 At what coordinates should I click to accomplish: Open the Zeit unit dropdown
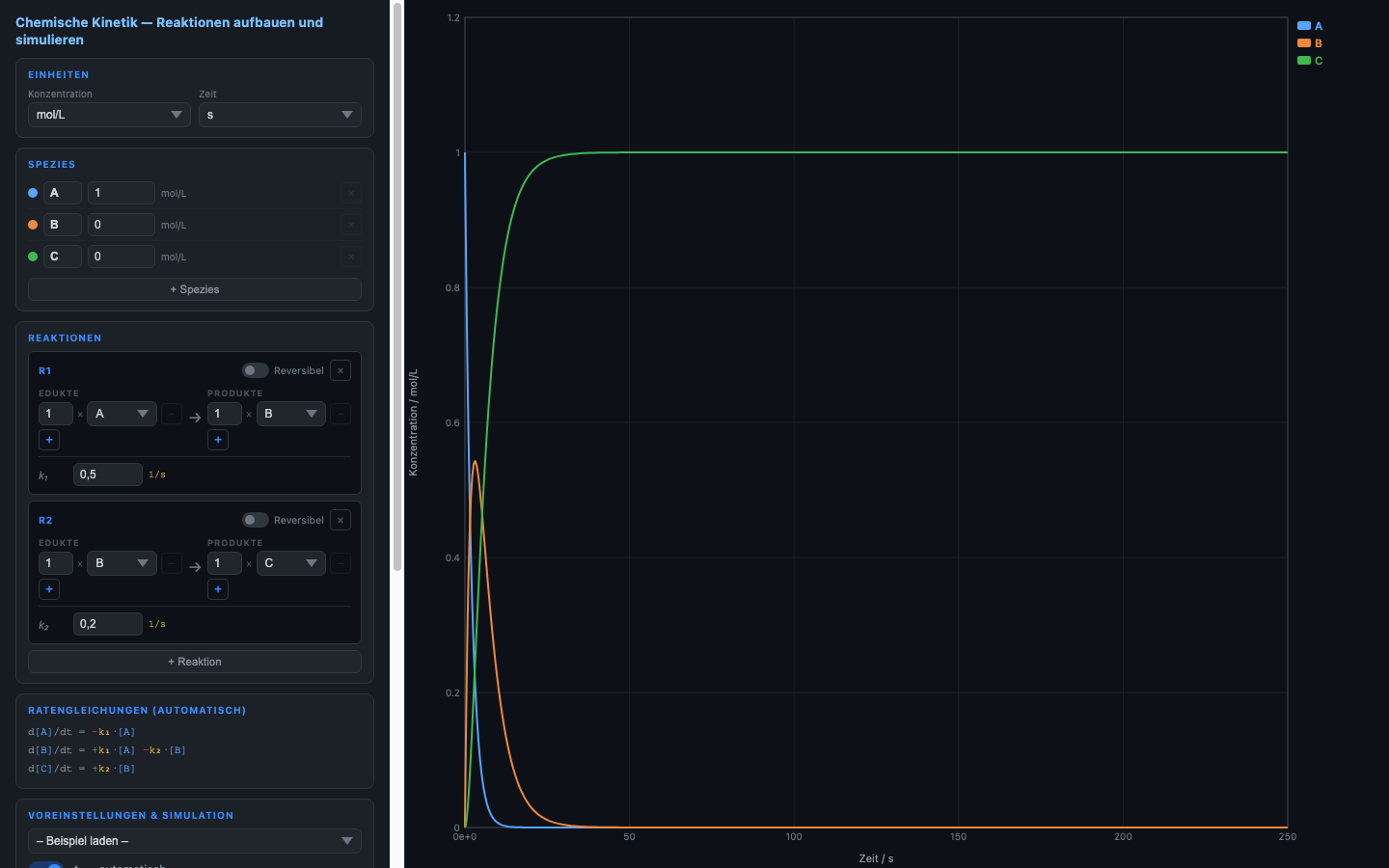(280, 115)
